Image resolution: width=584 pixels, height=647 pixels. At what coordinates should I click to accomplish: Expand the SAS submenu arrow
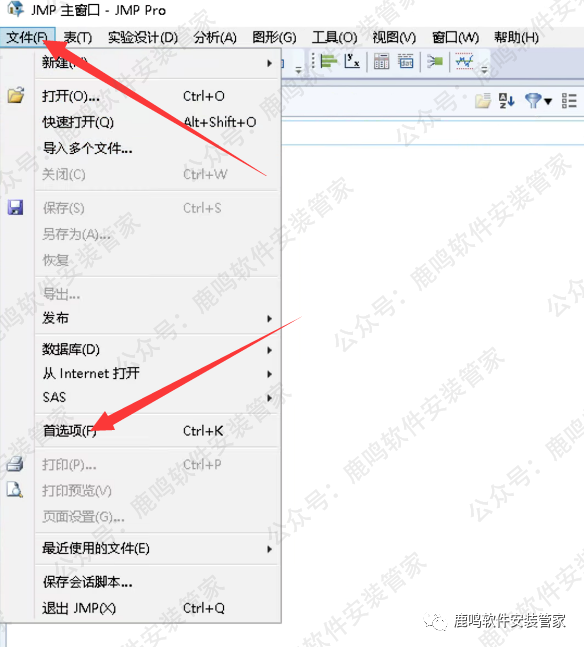[269, 398]
